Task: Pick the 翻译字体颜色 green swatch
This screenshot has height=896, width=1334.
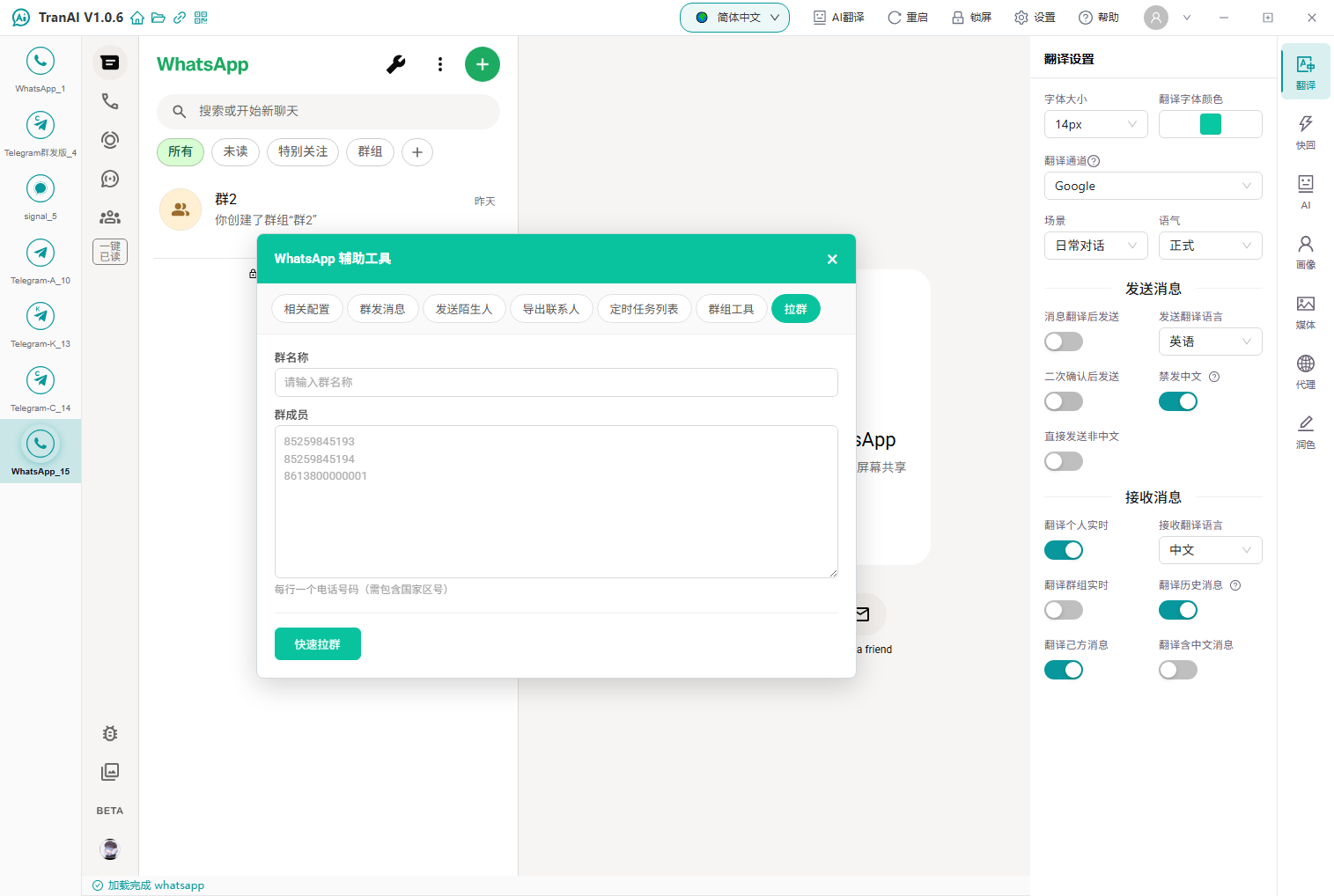Action: (x=1211, y=124)
